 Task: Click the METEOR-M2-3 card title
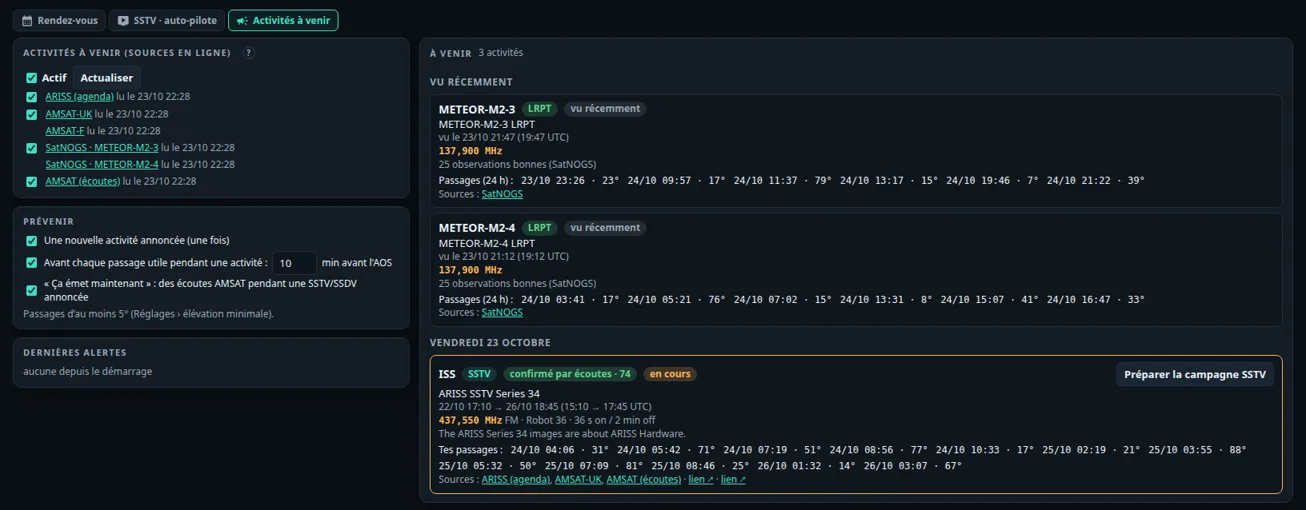tap(477, 109)
